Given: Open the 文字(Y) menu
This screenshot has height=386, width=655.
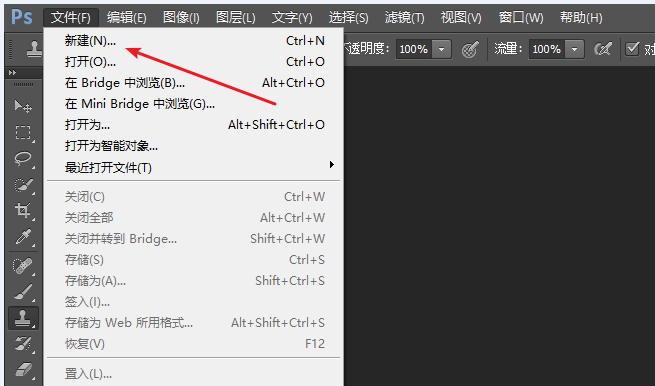Looking at the screenshot, I should pyautogui.click(x=292, y=18).
